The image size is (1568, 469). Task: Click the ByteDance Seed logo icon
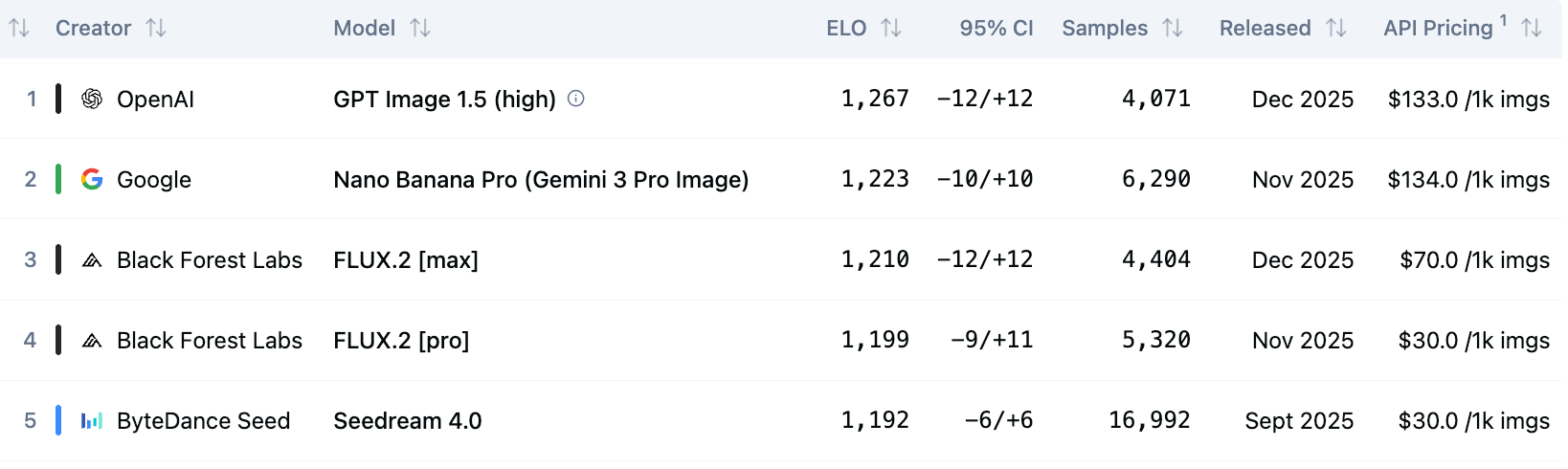pos(92,420)
